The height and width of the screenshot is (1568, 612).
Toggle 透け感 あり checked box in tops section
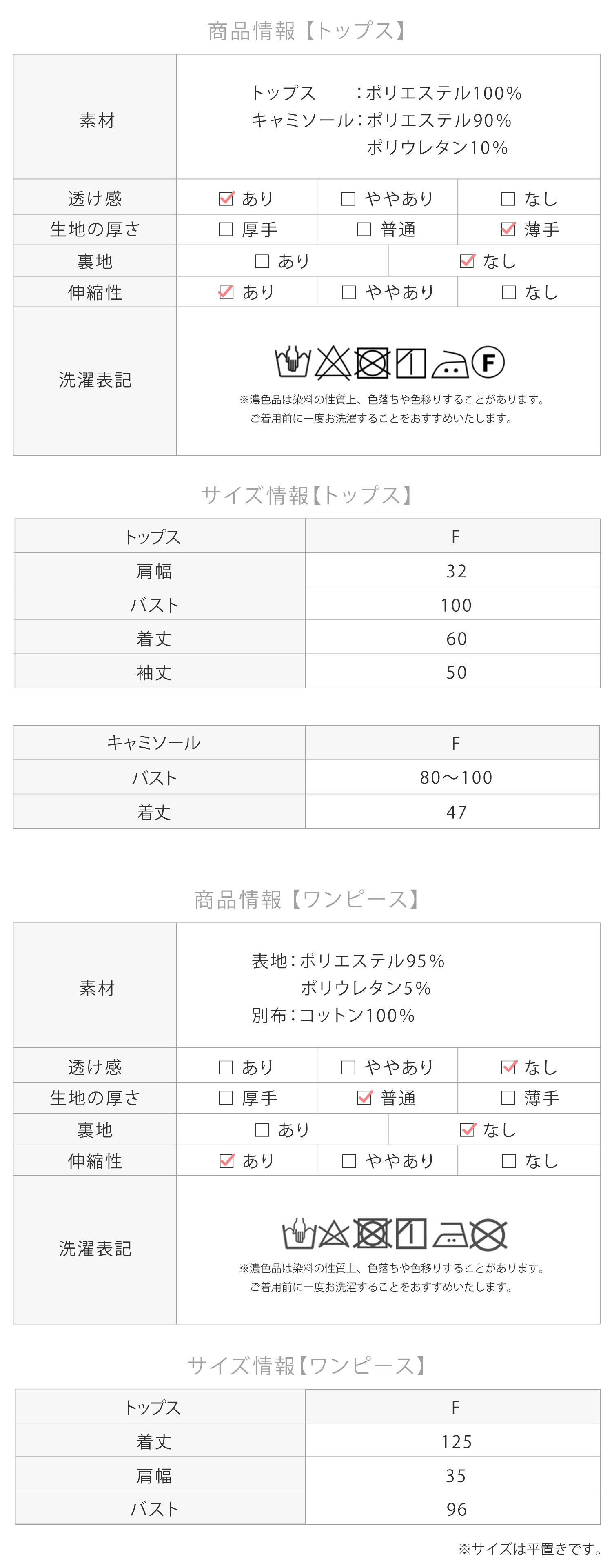(x=226, y=198)
